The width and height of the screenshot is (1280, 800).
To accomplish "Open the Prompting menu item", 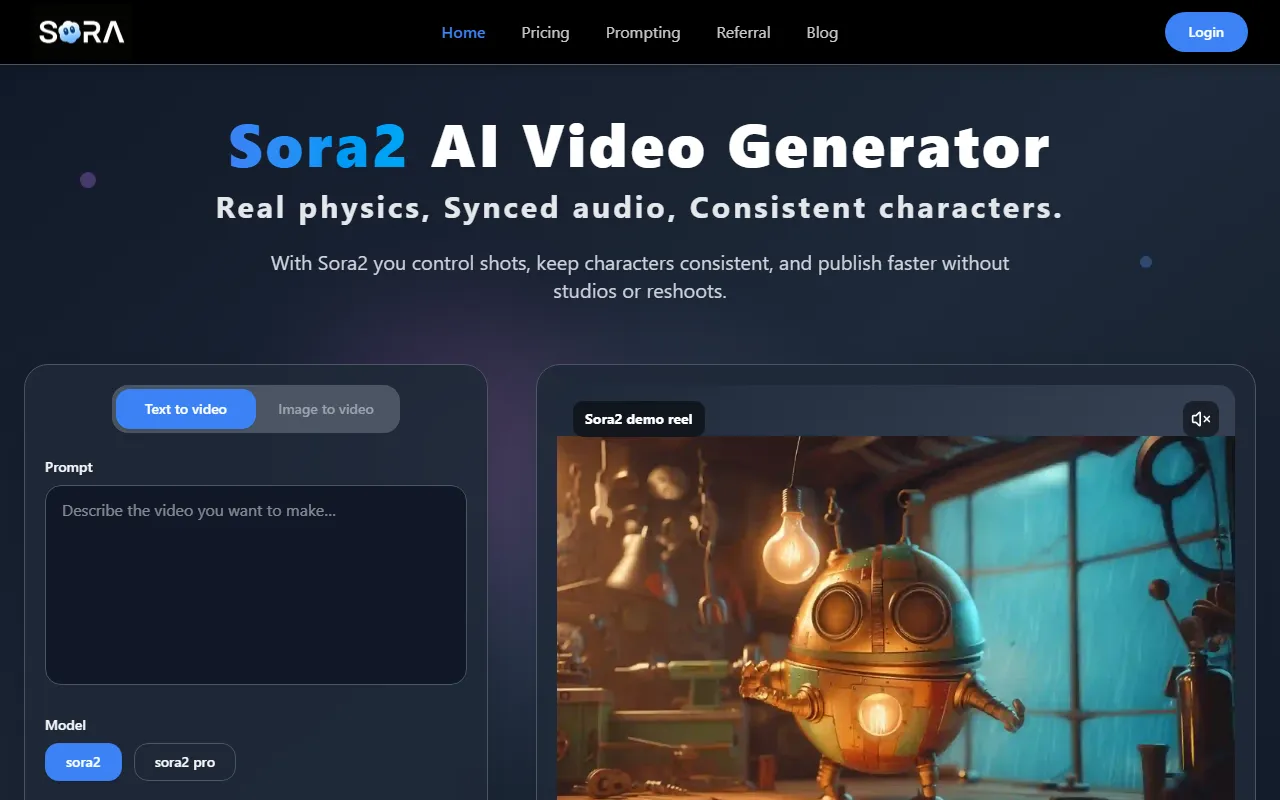I will click(x=642, y=32).
